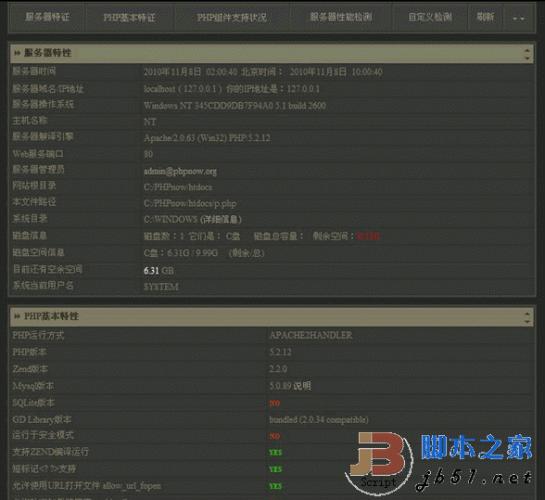The height and width of the screenshot is (500, 545).
Task: Go to 服务器性能检测 tab
Action: click(x=341, y=17)
